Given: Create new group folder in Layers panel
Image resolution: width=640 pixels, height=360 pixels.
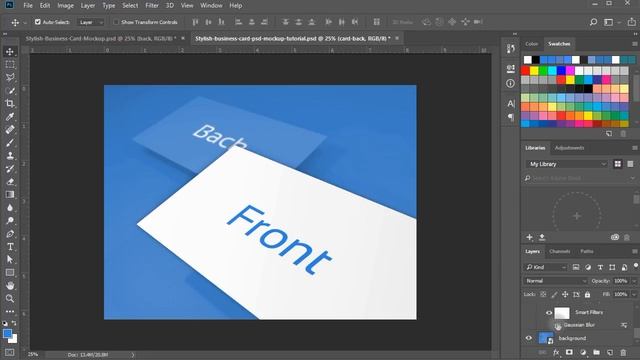Looking at the screenshot, I should [596, 352].
